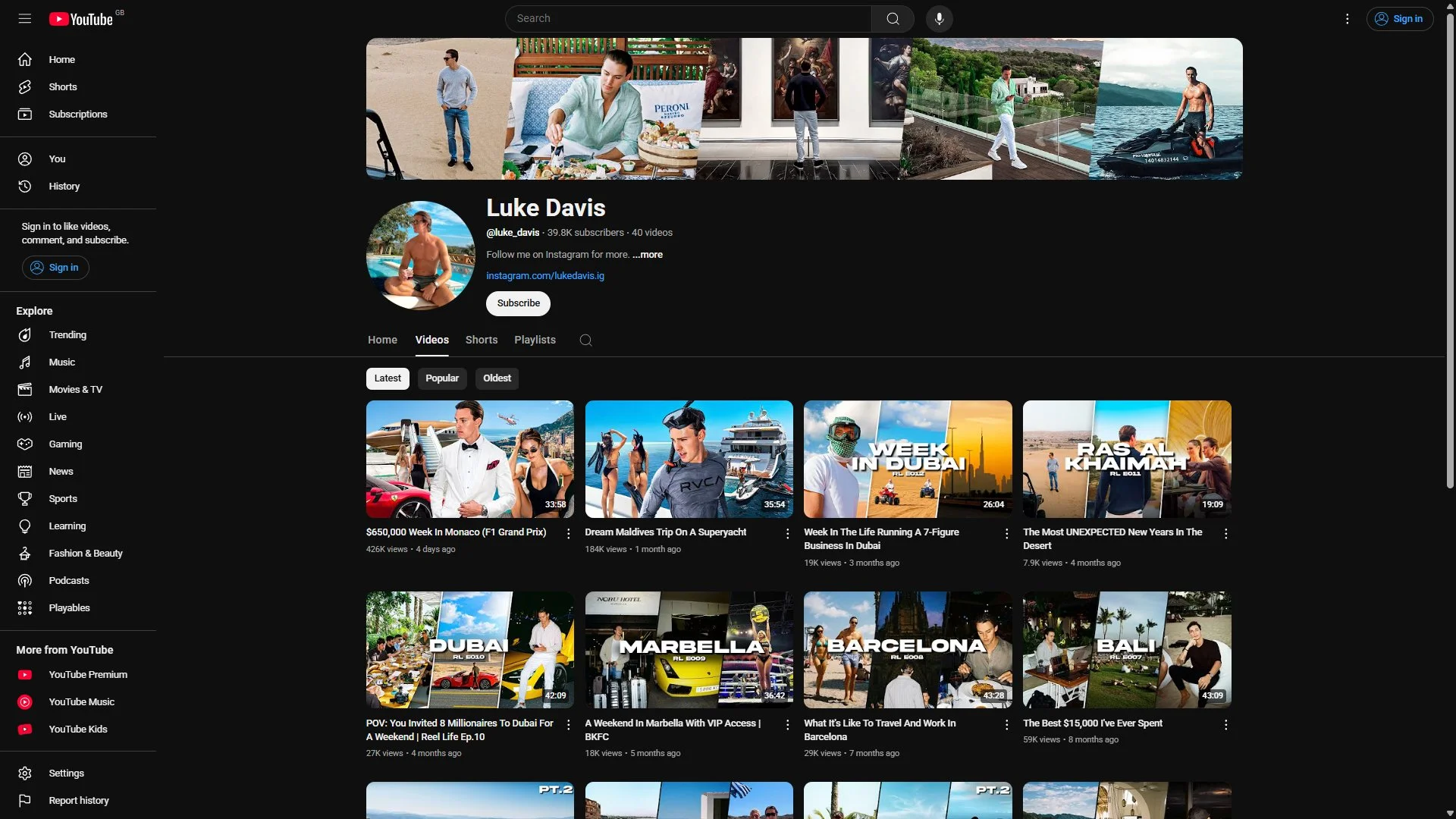Screen dimensions: 1456x819
Task: Open the instagram.com/lukedavis.ig link
Action: 545,276
